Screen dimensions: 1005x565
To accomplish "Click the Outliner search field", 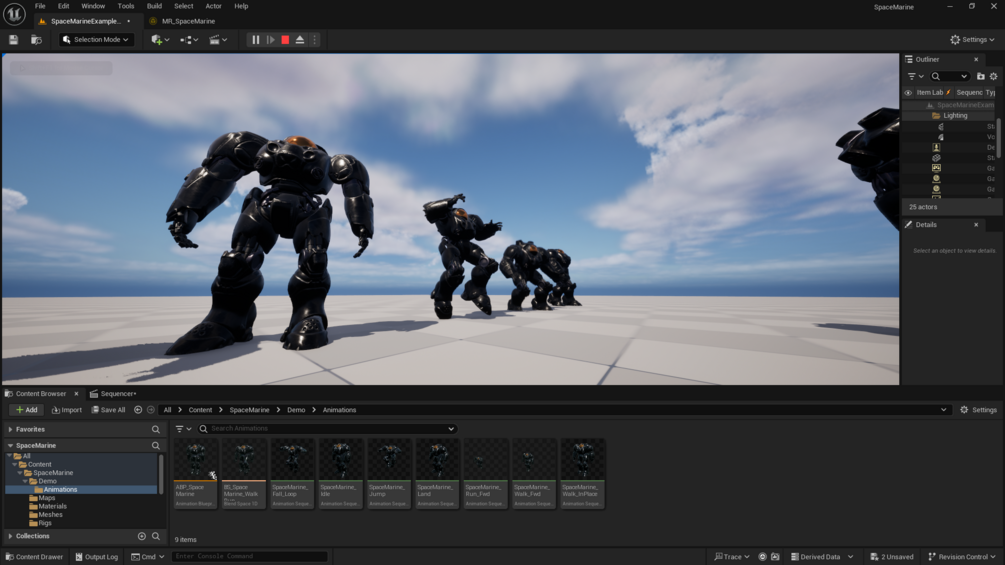I will pyautogui.click(x=949, y=76).
